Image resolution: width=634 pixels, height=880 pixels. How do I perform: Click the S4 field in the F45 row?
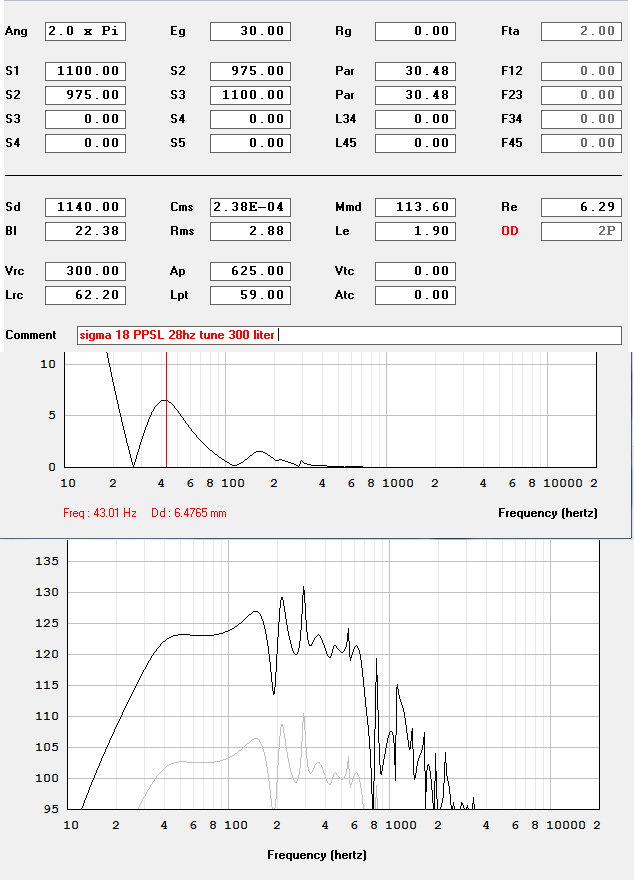[x=85, y=143]
